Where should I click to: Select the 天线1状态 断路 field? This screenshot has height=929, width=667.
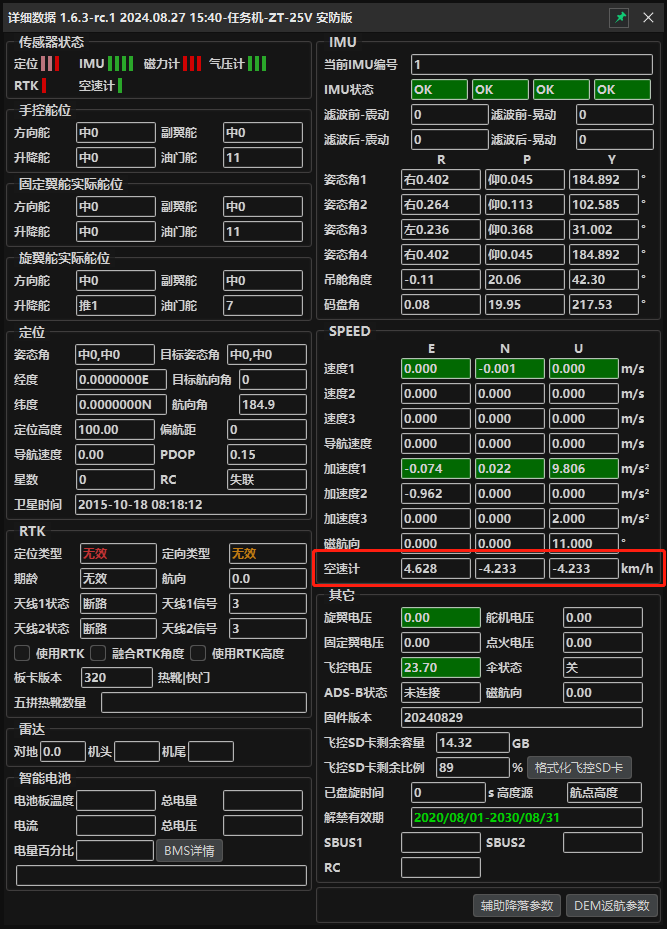click(x=118, y=603)
